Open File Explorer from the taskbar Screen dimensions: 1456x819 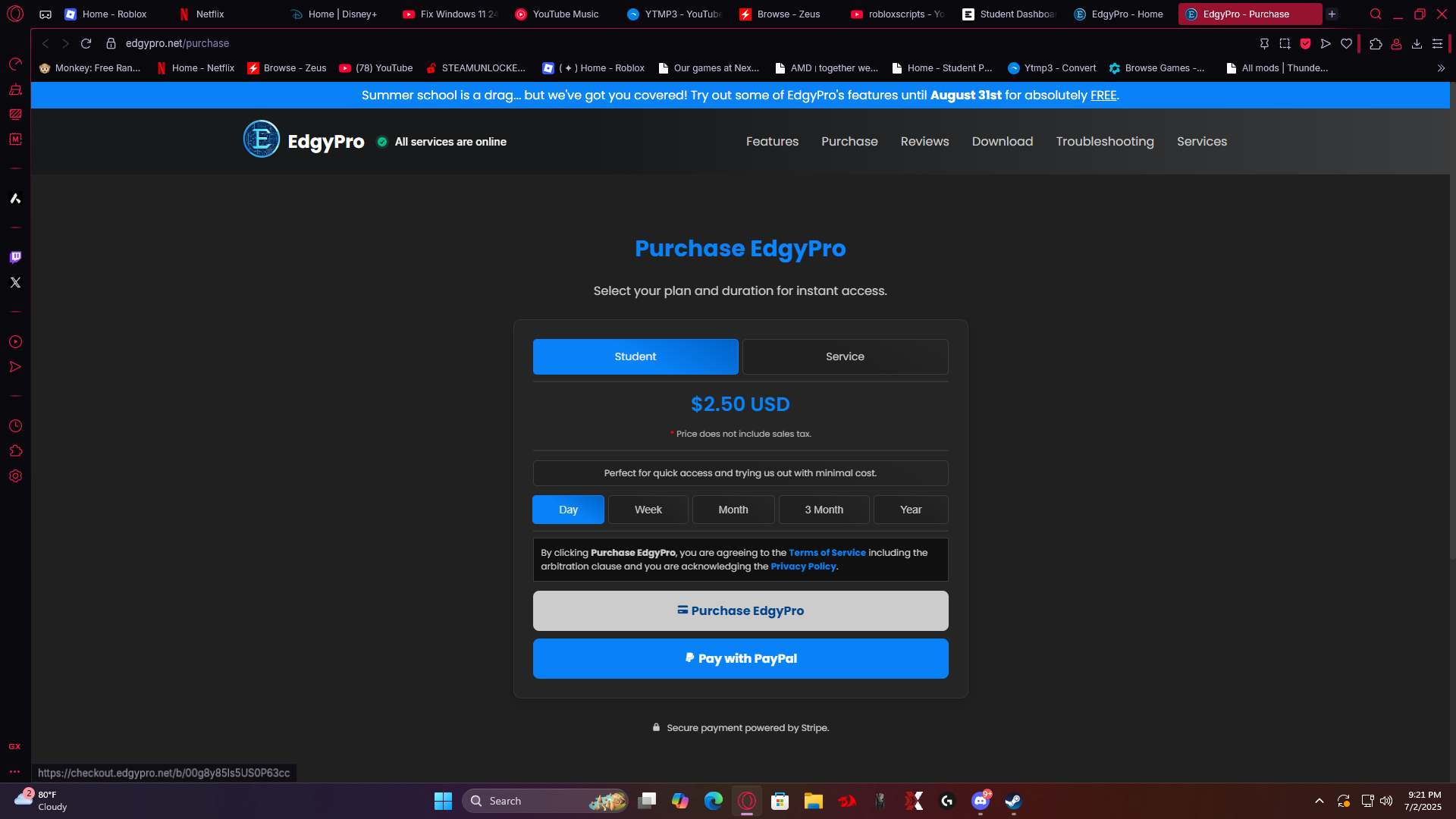(813, 801)
